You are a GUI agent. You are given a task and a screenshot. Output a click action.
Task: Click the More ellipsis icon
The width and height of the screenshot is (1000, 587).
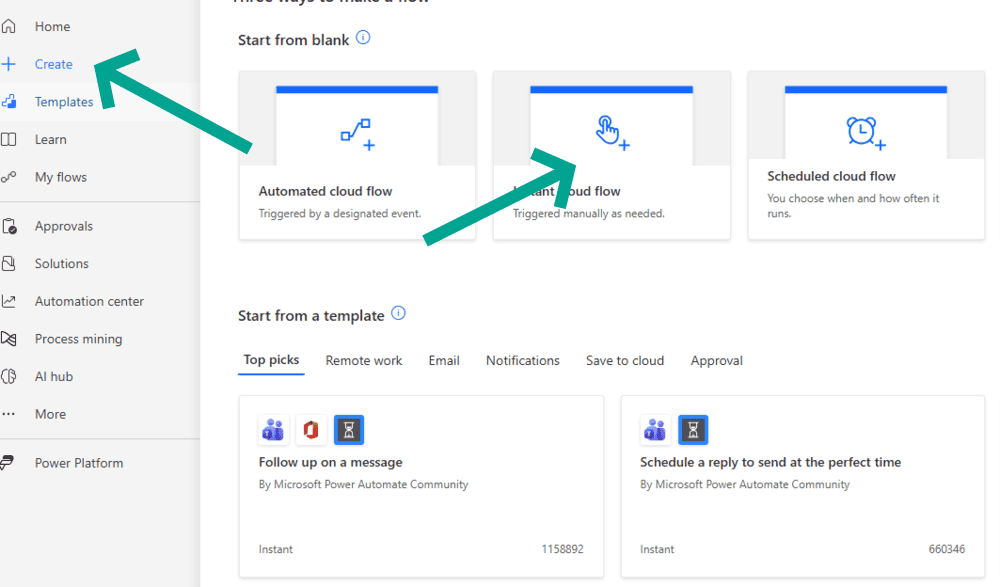pyautogui.click(x=8, y=414)
